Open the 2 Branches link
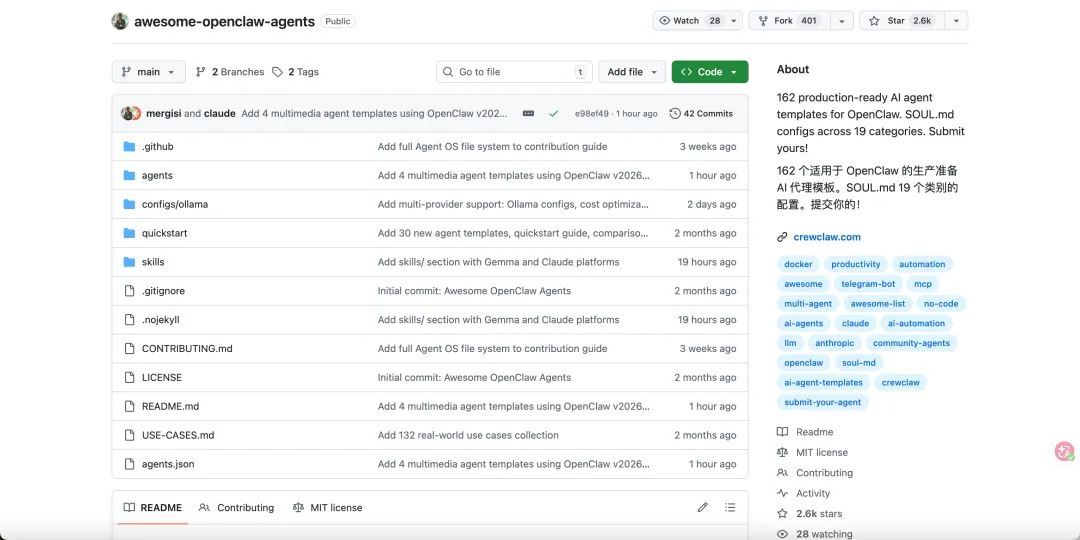Screen dimensions: 1080x540 (x=230, y=72)
